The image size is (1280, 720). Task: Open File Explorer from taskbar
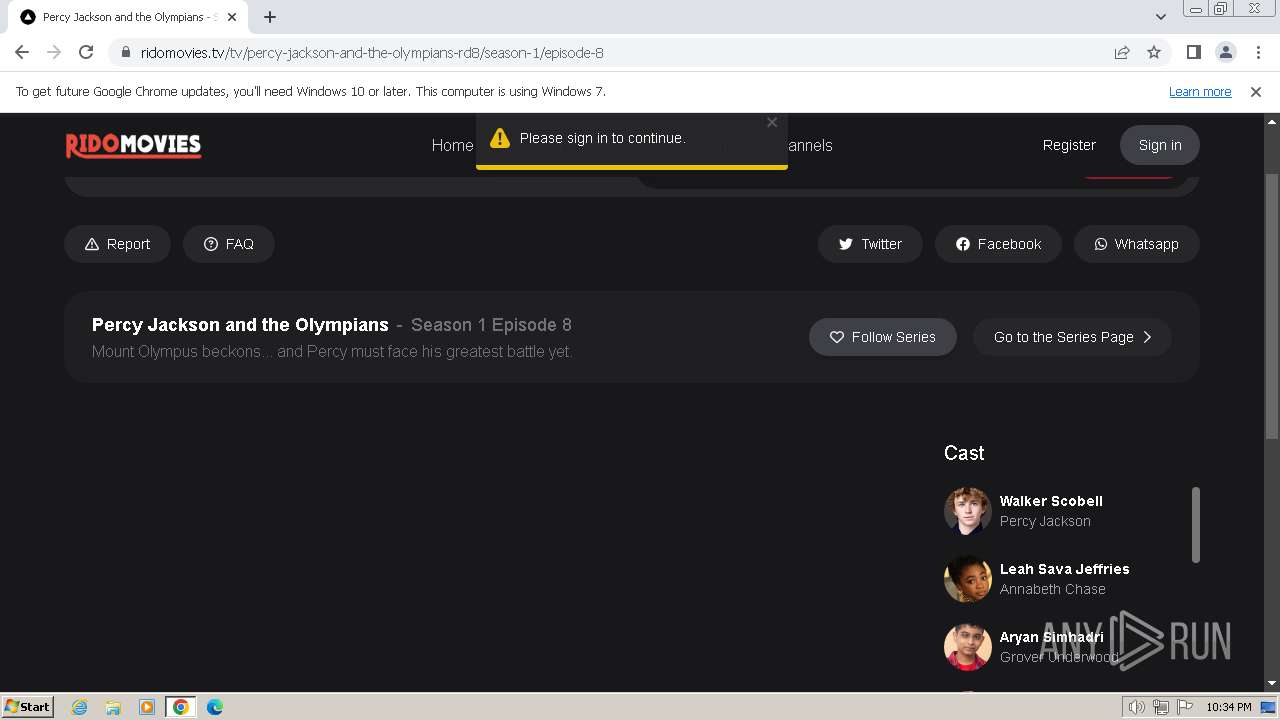113,707
